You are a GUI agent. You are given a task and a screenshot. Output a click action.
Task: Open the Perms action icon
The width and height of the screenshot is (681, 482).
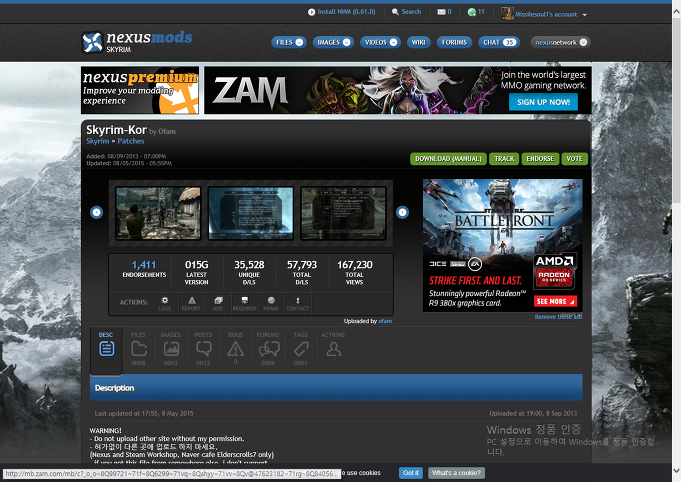(x=271, y=300)
